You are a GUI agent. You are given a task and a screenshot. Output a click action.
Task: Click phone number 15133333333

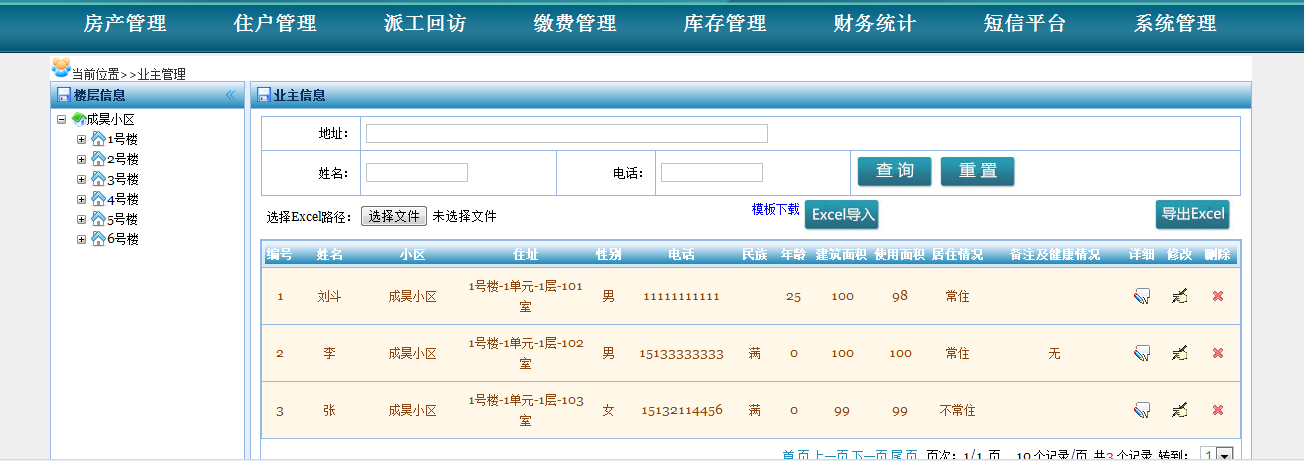click(681, 353)
